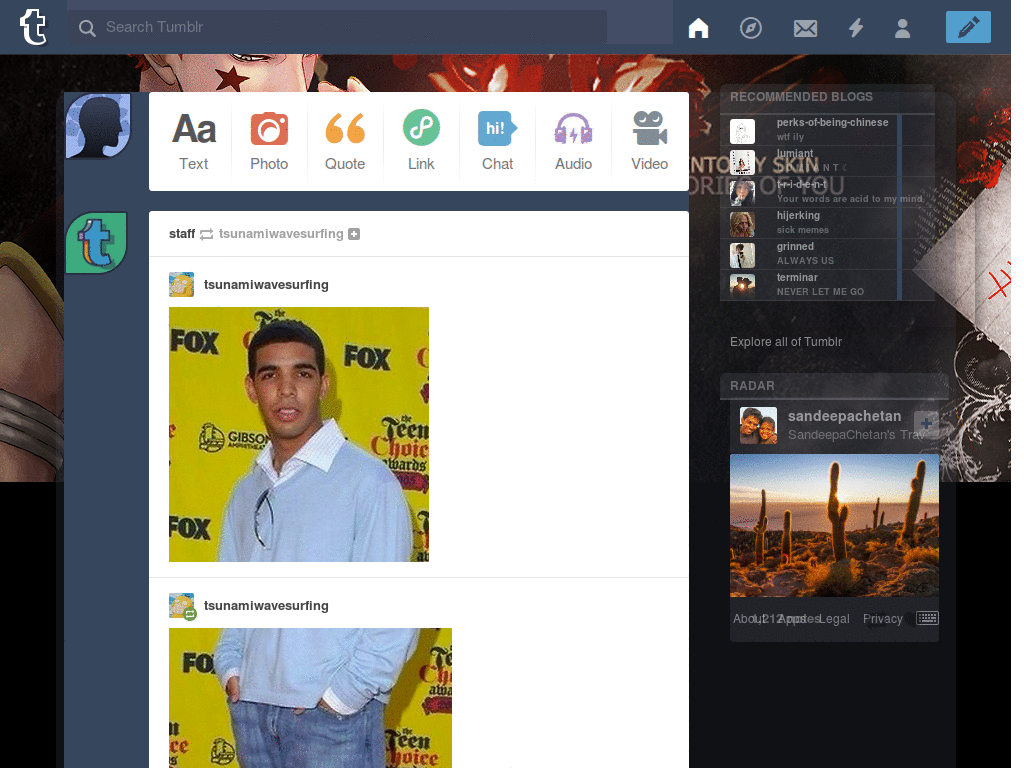Viewport: 1024px width, 768px height.
Task: Click terminar avatar thumbnail
Action: coord(742,286)
